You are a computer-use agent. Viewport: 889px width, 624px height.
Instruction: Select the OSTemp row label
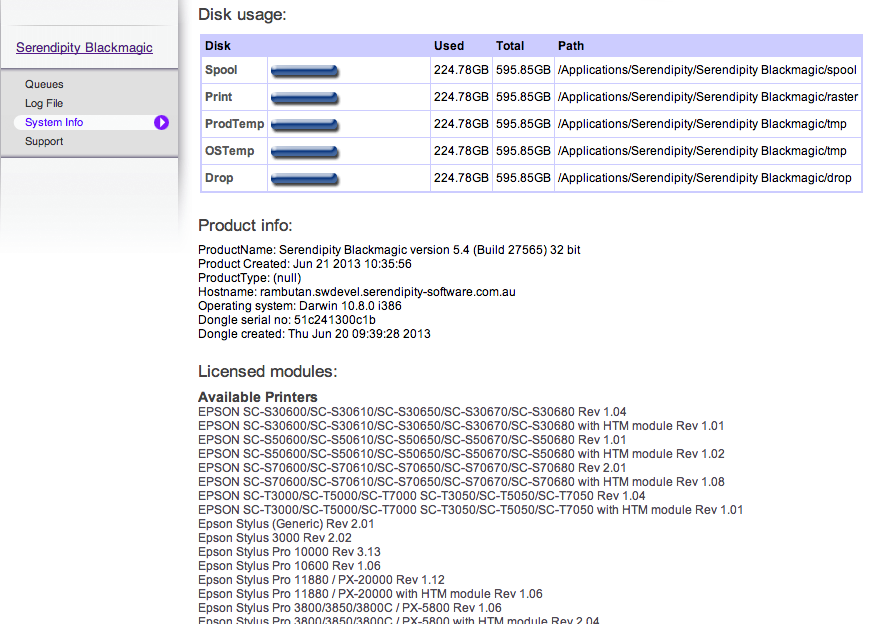[230, 151]
